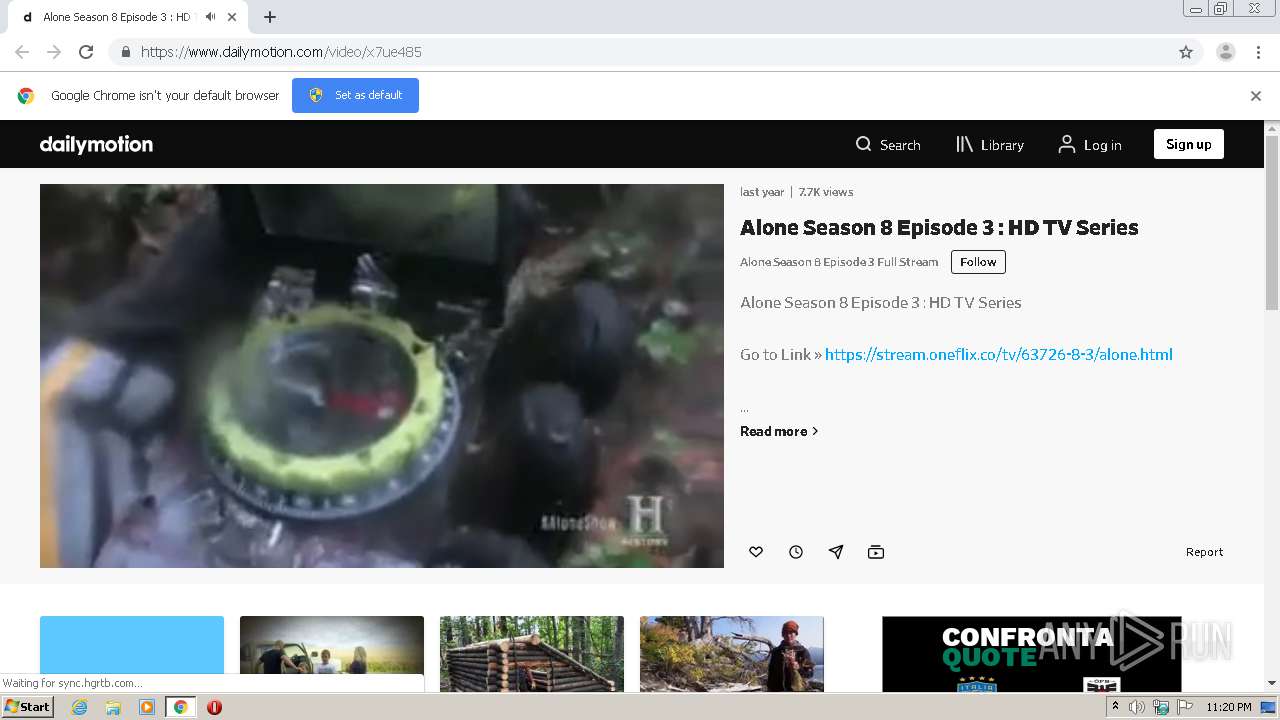Go forward in browser history
Image resolution: width=1280 pixels, height=720 pixels.
tap(54, 52)
